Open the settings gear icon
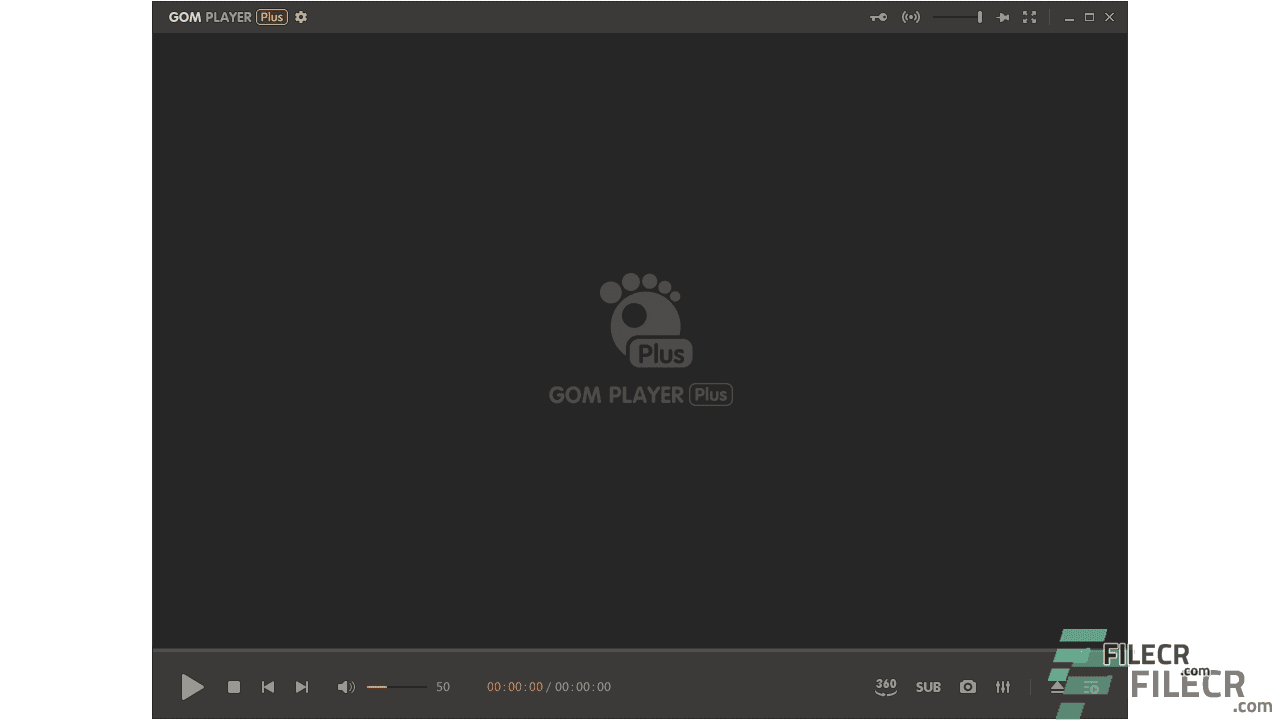This screenshot has width=1280, height=720. 301,17
